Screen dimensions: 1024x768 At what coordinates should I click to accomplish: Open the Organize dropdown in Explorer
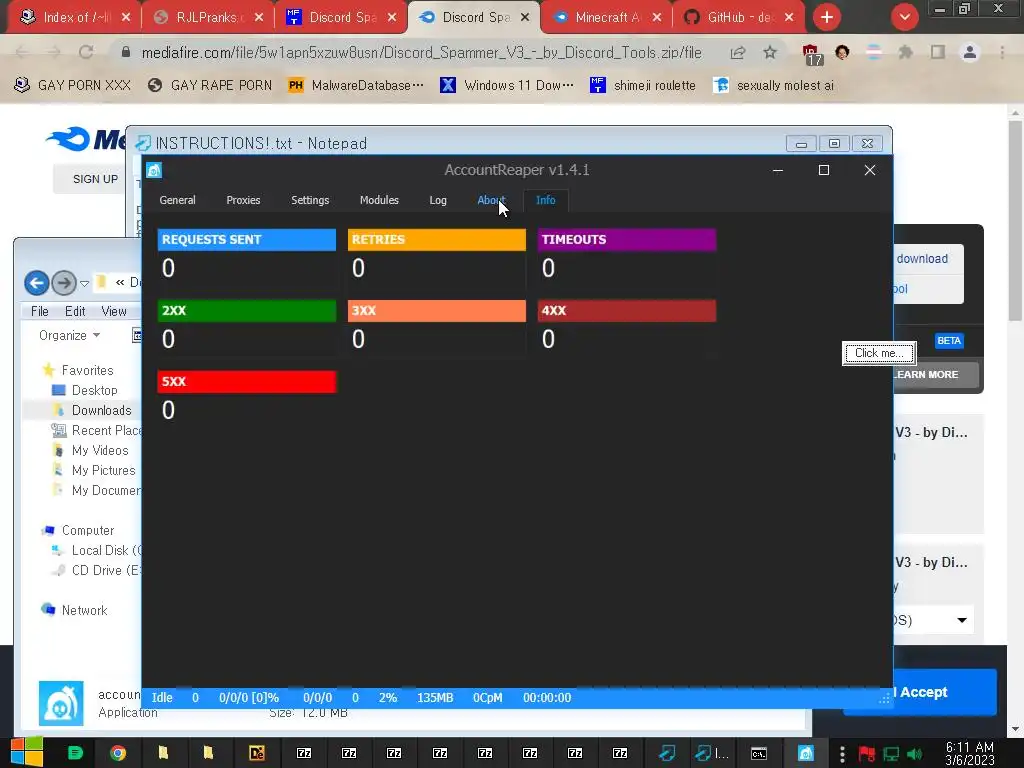point(69,335)
